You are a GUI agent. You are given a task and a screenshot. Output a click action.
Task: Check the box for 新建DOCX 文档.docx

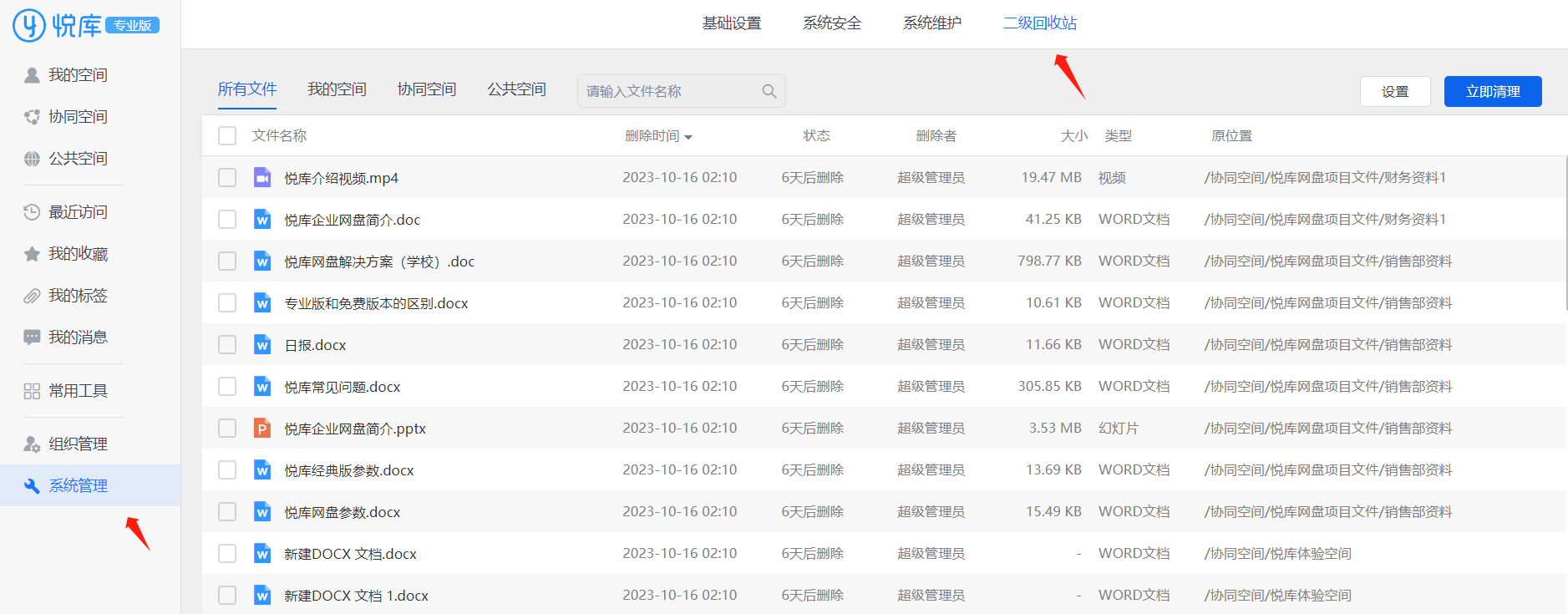(227, 553)
